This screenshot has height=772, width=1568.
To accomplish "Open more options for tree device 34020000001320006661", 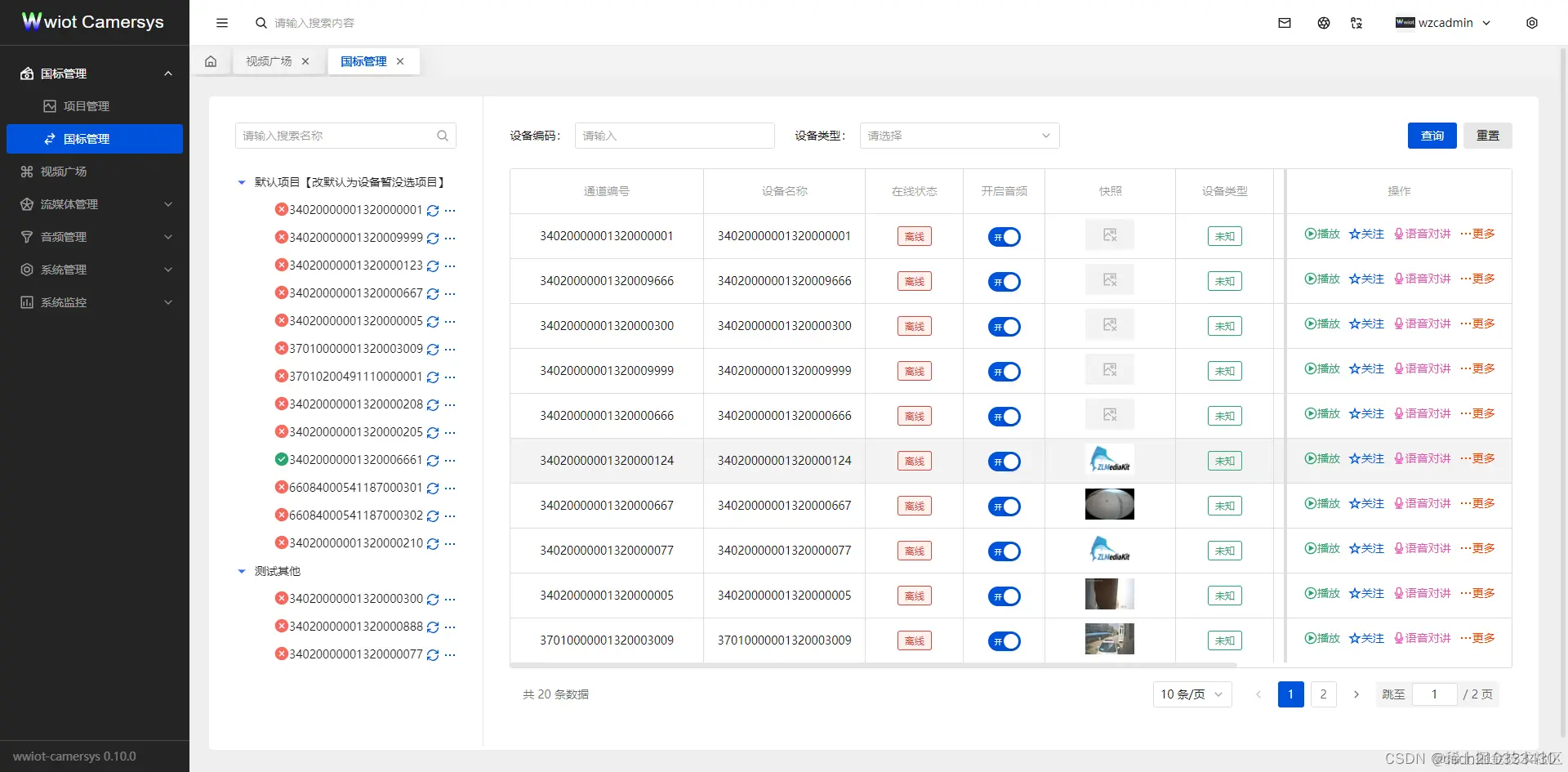I will [450, 461].
